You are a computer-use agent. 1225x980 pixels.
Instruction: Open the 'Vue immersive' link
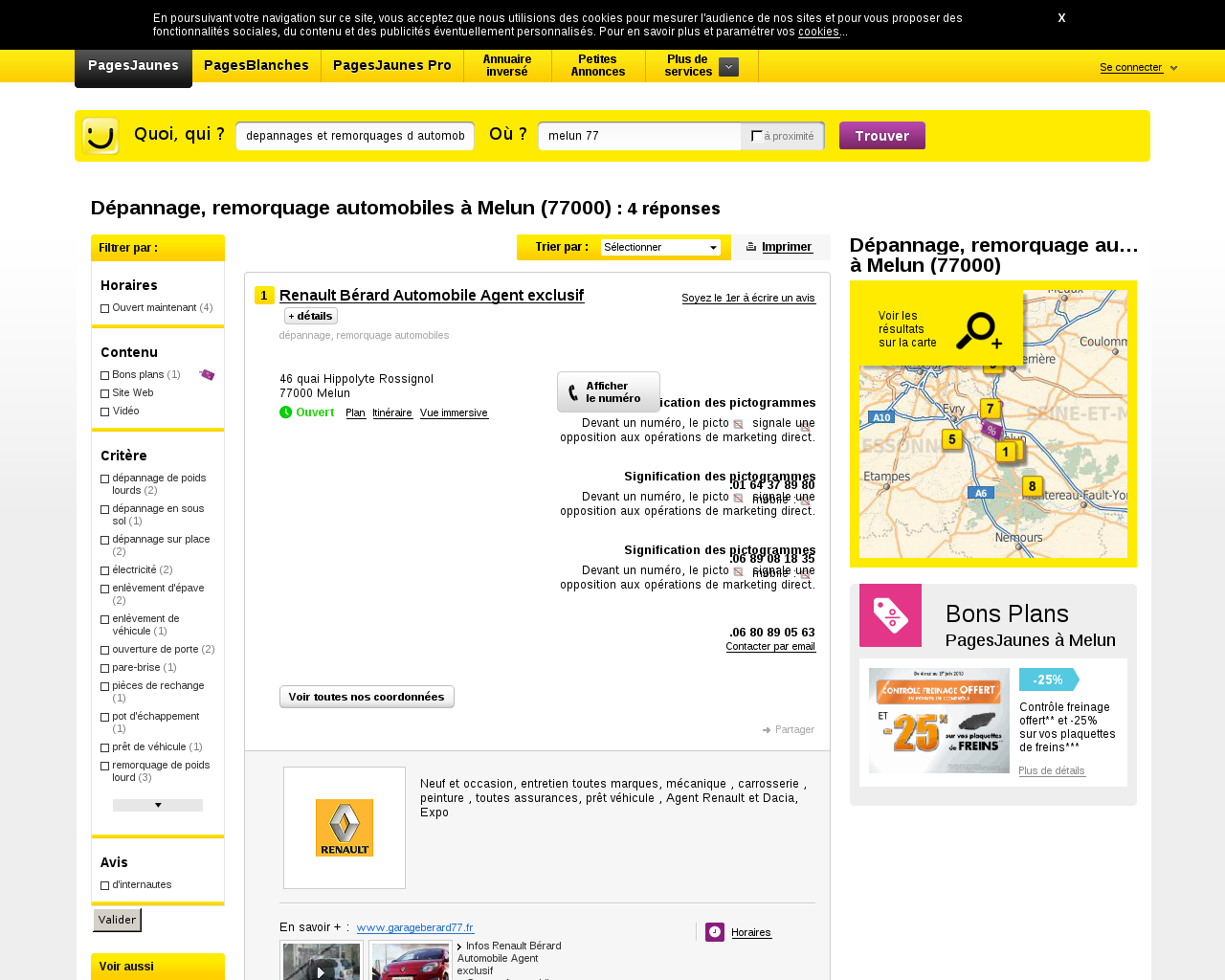[454, 413]
